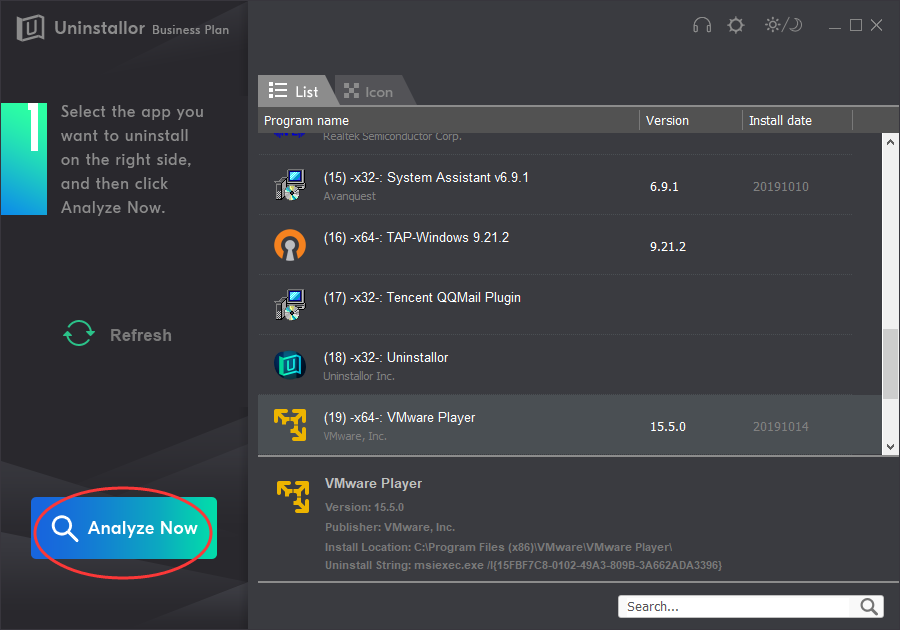
Task: Click the Realtek Semiconductor Corp. row text
Action: click(x=392, y=137)
